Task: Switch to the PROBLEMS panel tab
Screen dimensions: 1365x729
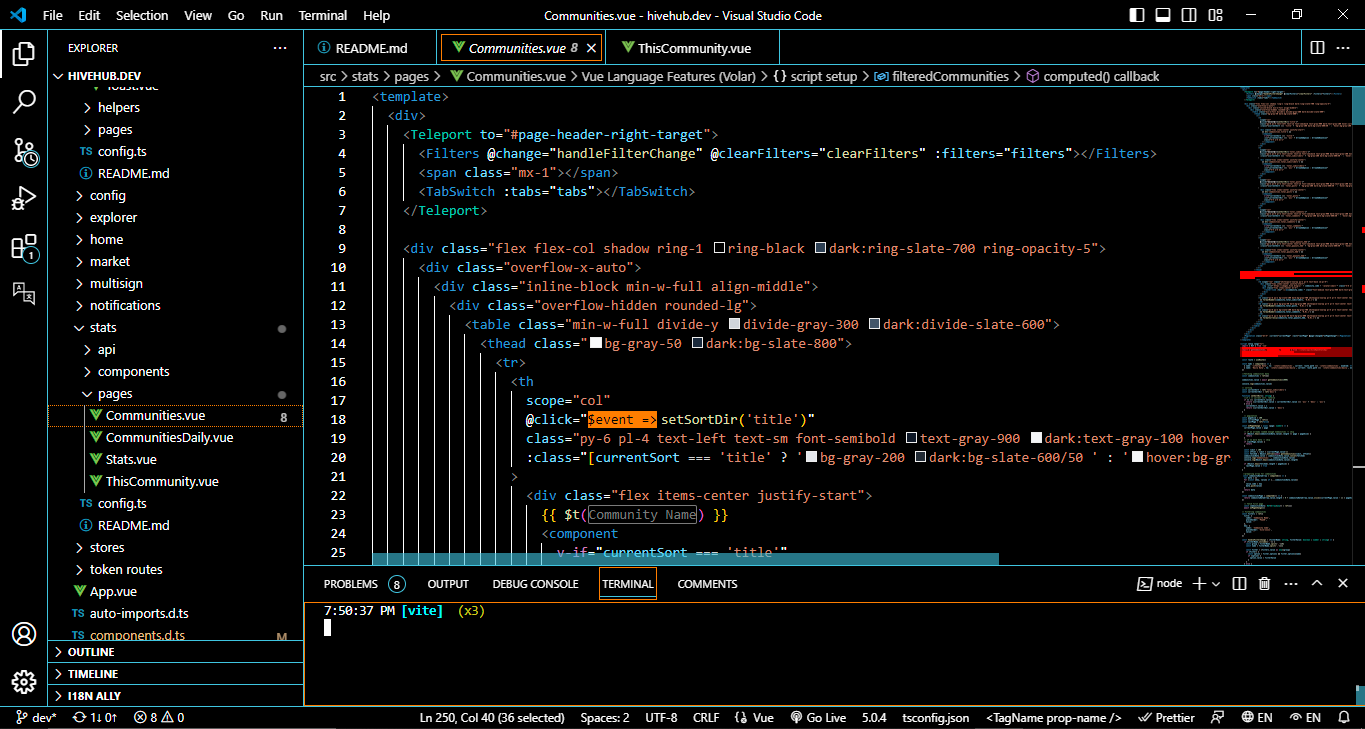Action: point(363,584)
